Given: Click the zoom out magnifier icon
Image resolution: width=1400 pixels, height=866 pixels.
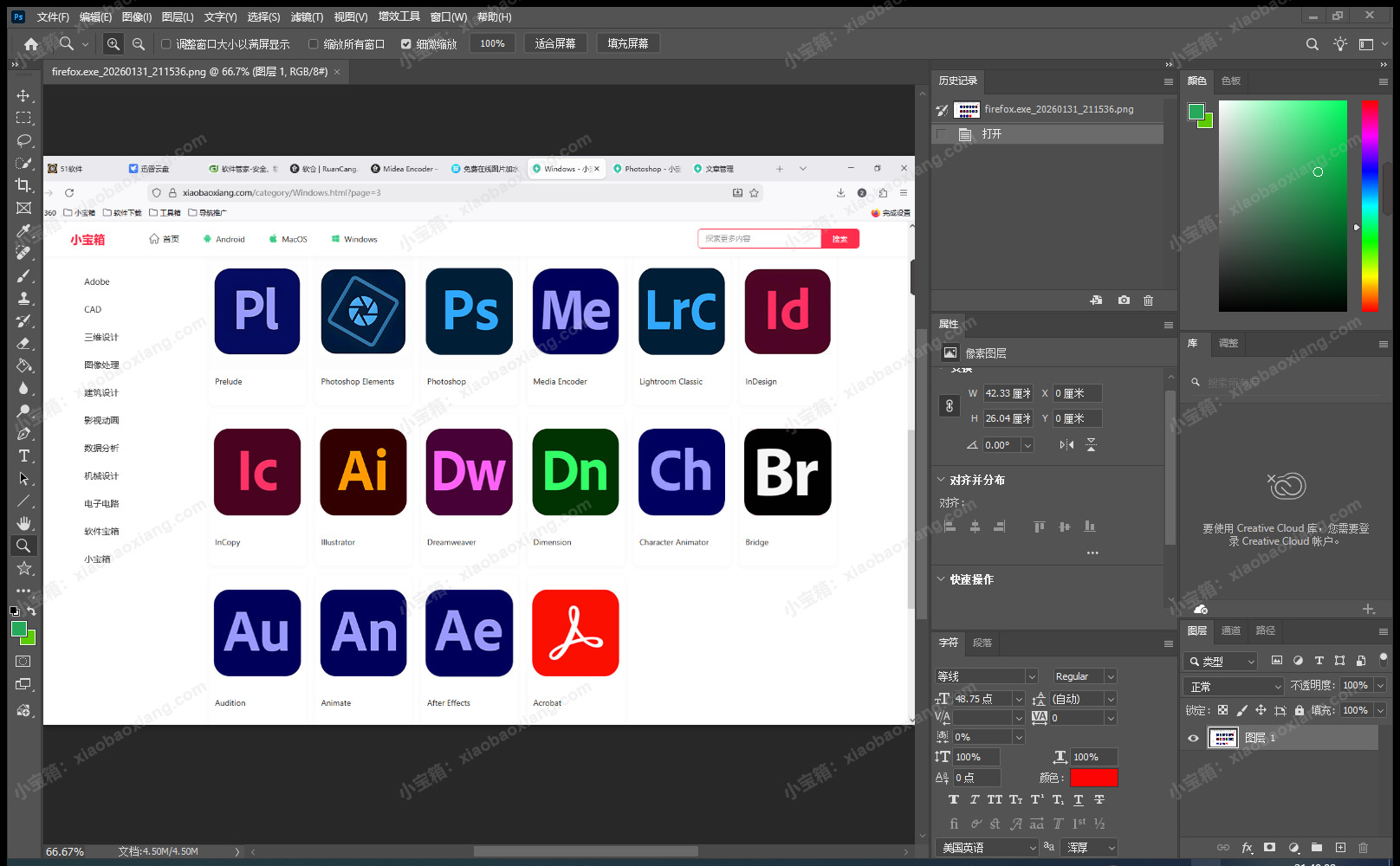Looking at the screenshot, I should (139, 44).
